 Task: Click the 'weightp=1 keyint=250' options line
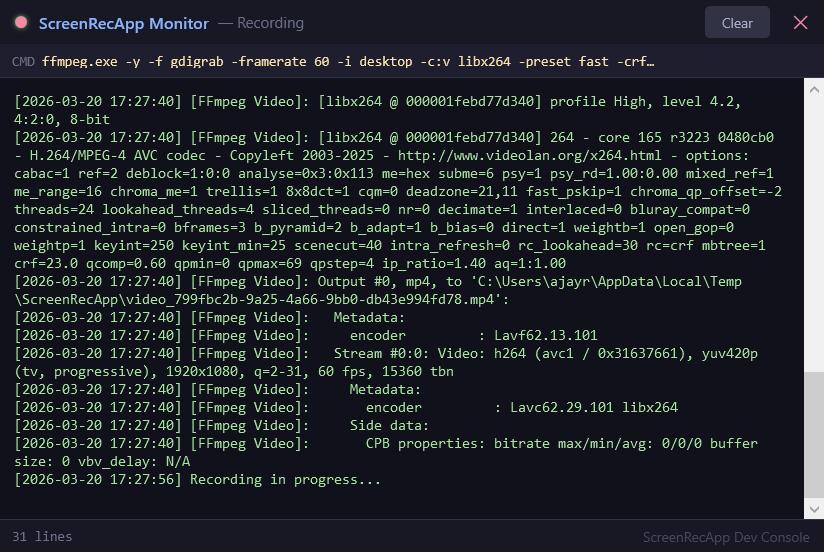point(390,246)
